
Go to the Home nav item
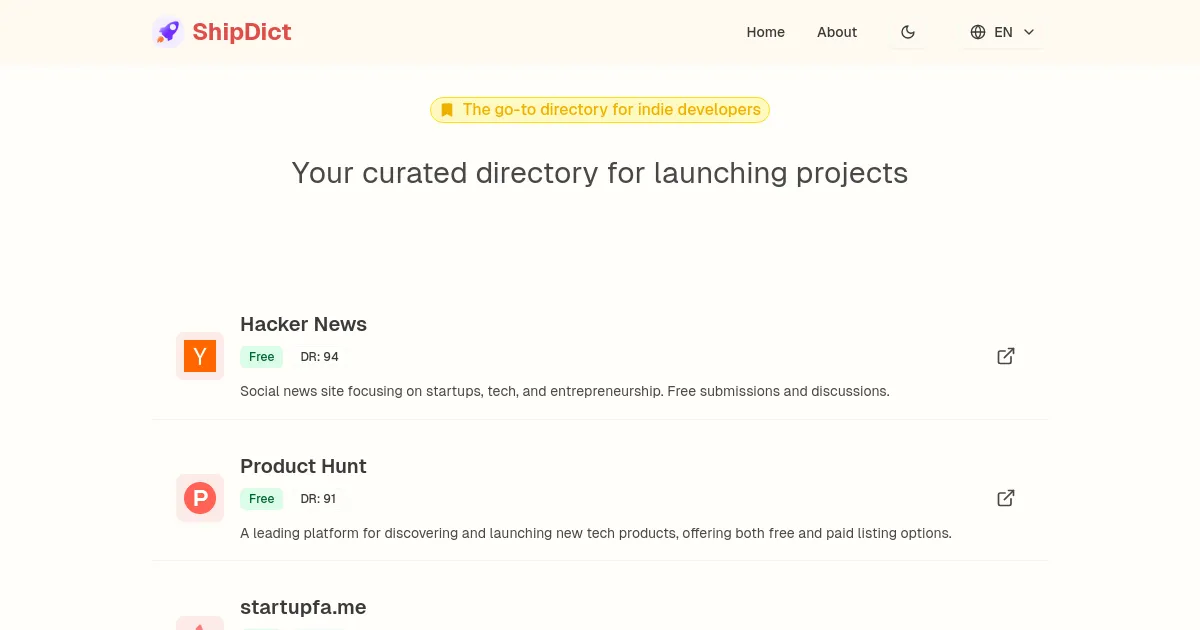point(765,32)
